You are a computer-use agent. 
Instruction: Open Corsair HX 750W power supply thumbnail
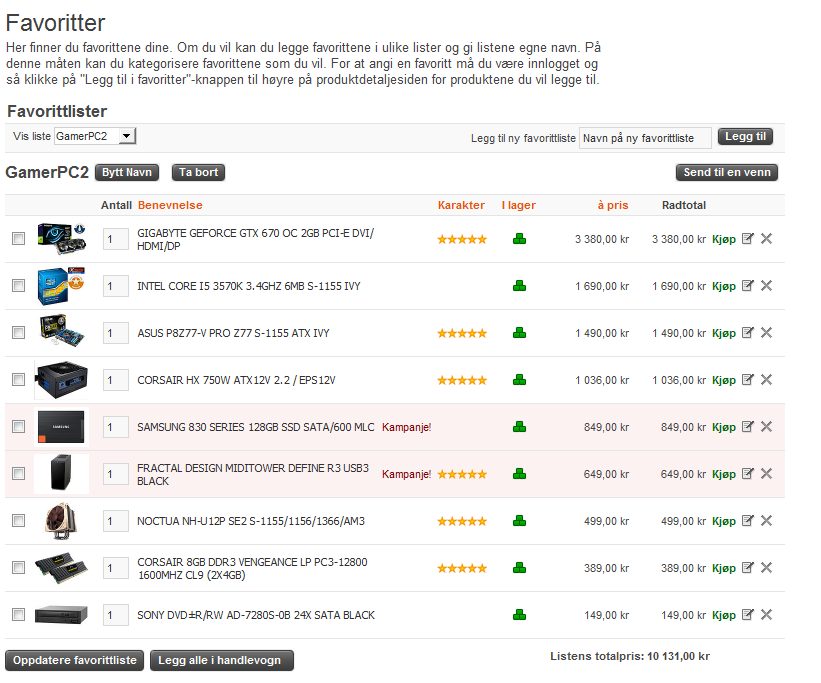[x=61, y=380]
